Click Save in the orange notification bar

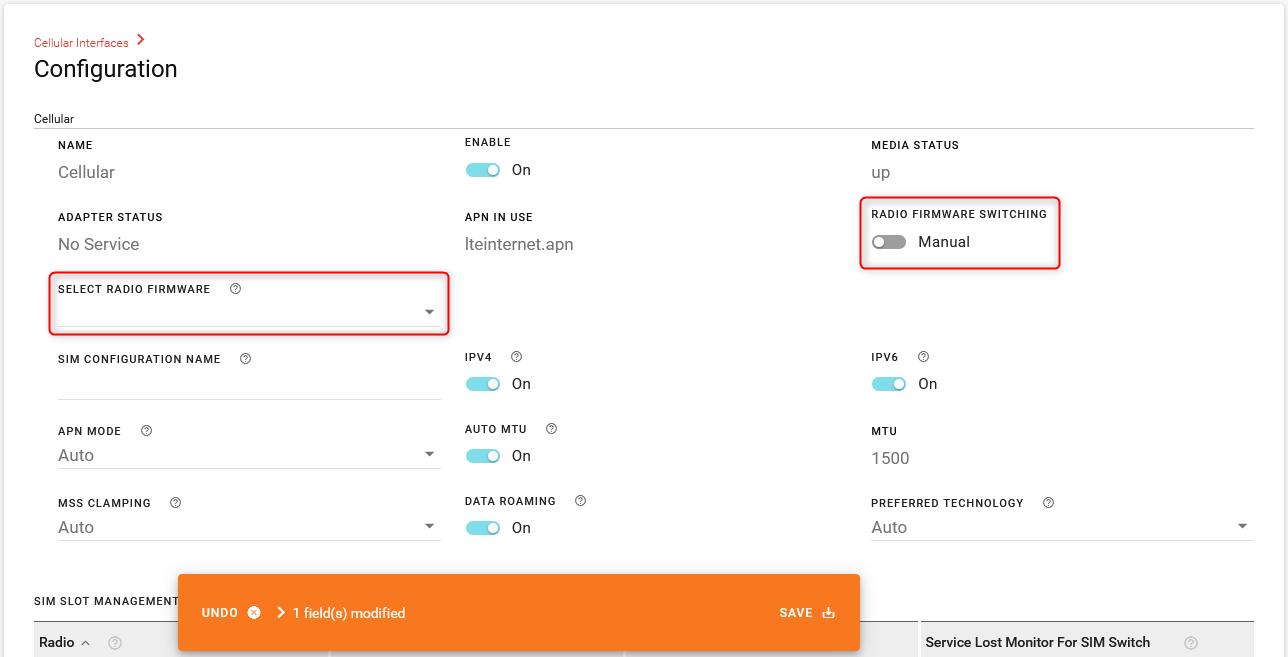806,613
